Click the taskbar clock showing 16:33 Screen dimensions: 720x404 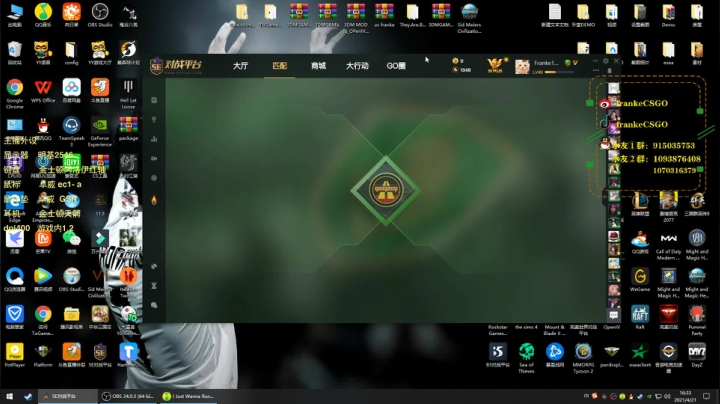[685, 396]
